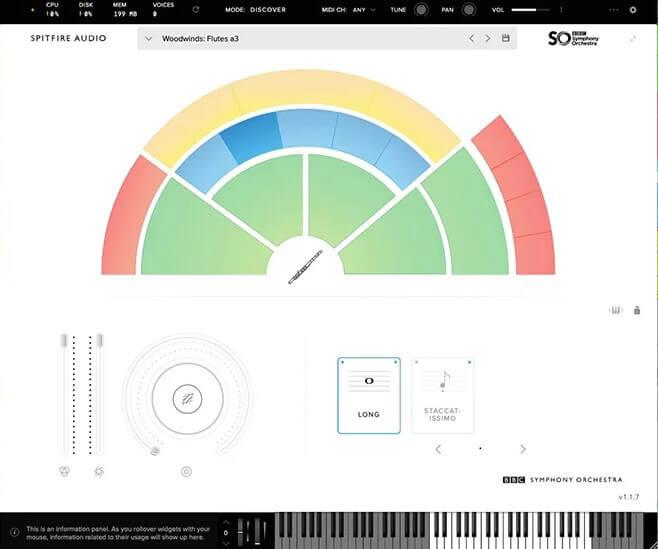Click the Tune knob
Screen dimensions: 658x549
point(421,10)
